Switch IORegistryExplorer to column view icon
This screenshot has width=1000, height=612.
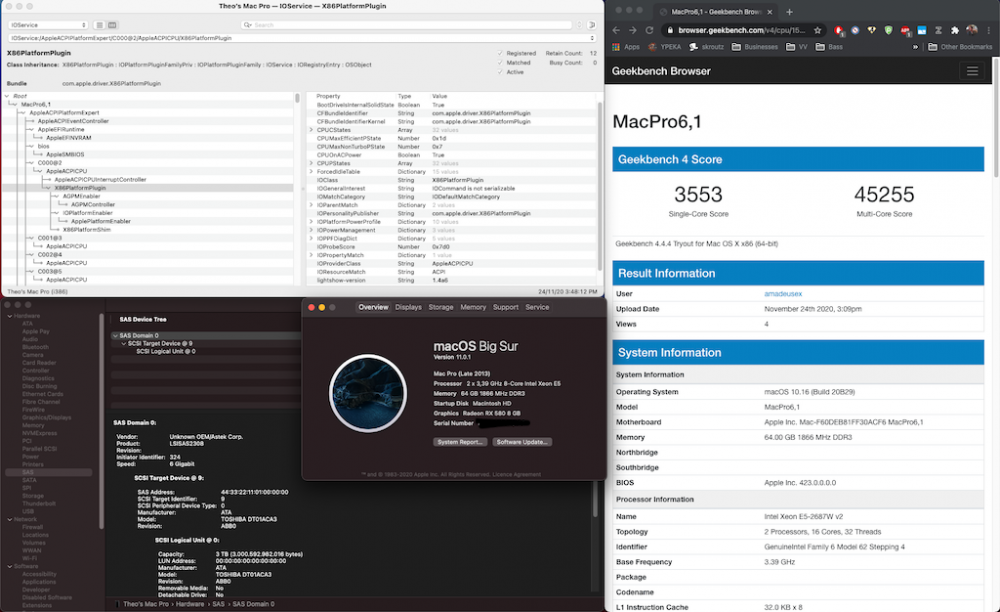(112, 25)
